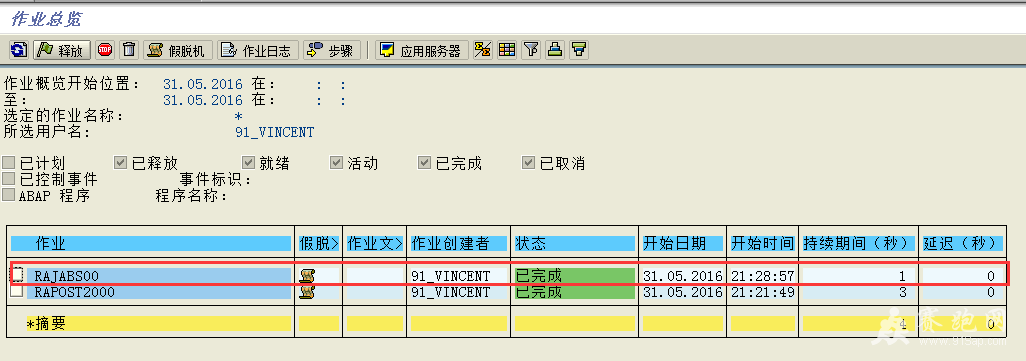Click the spool icon in RAJABS00 row
Viewport: 1026px width, 361px height.
click(307, 275)
